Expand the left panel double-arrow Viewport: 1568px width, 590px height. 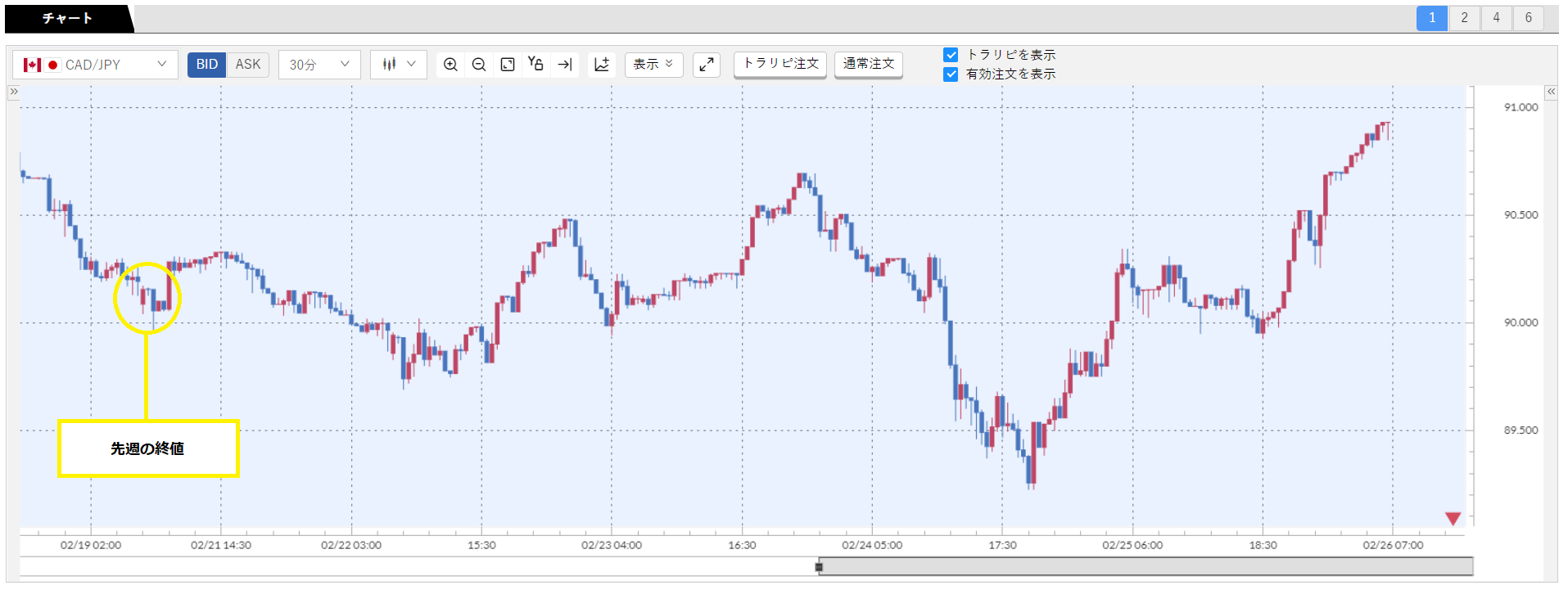coord(13,92)
